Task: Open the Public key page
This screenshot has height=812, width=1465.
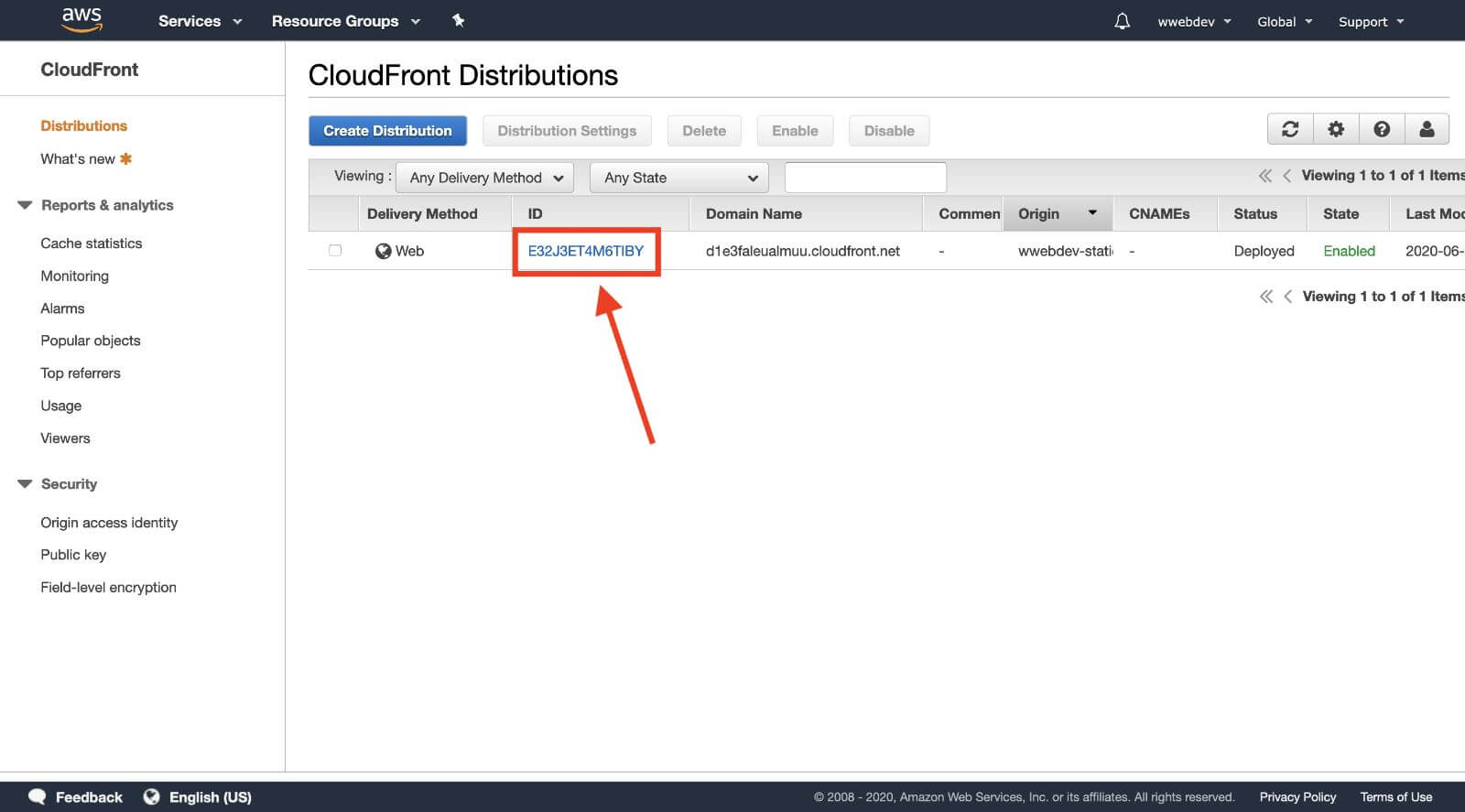Action: pyautogui.click(x=73, y=555)
